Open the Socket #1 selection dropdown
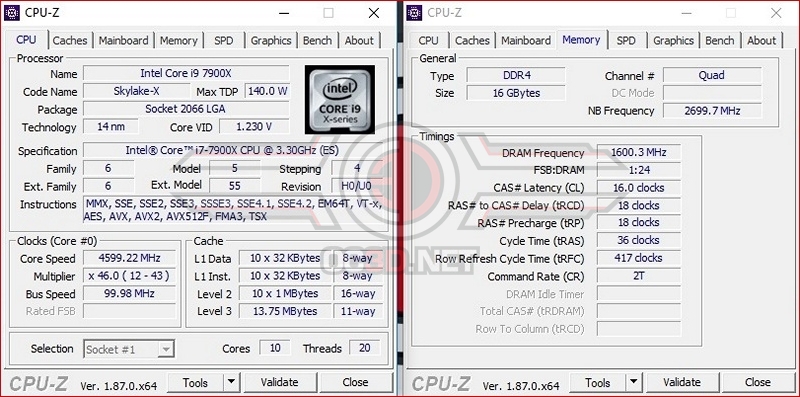Viewport: 800px width, 397px height. (x=129, y=350)
